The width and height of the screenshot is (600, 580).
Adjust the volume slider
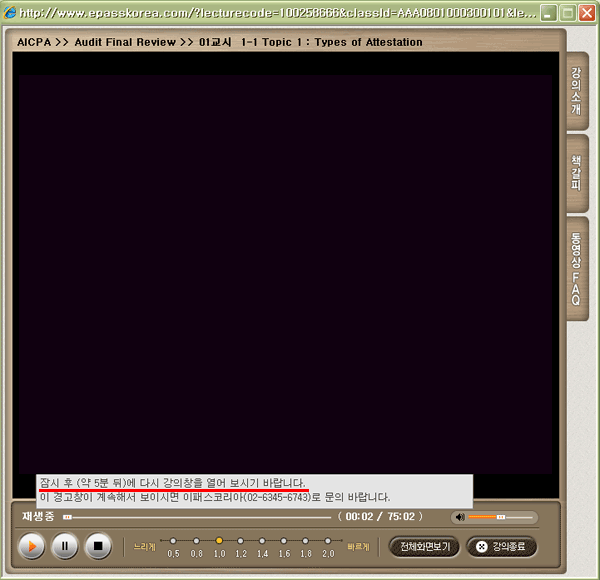click(x=500, y=517)
